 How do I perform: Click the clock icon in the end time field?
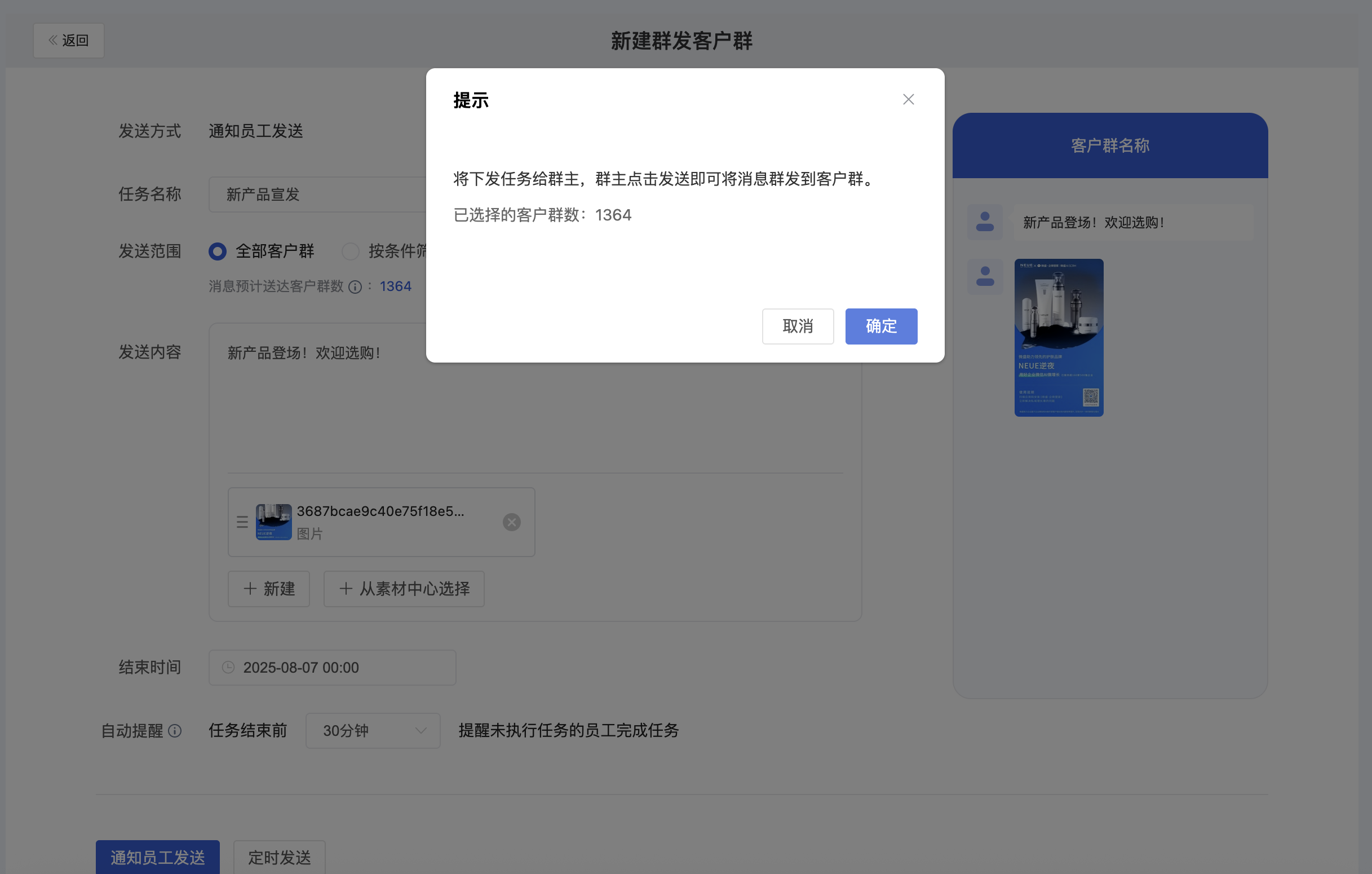coord(228,668)
